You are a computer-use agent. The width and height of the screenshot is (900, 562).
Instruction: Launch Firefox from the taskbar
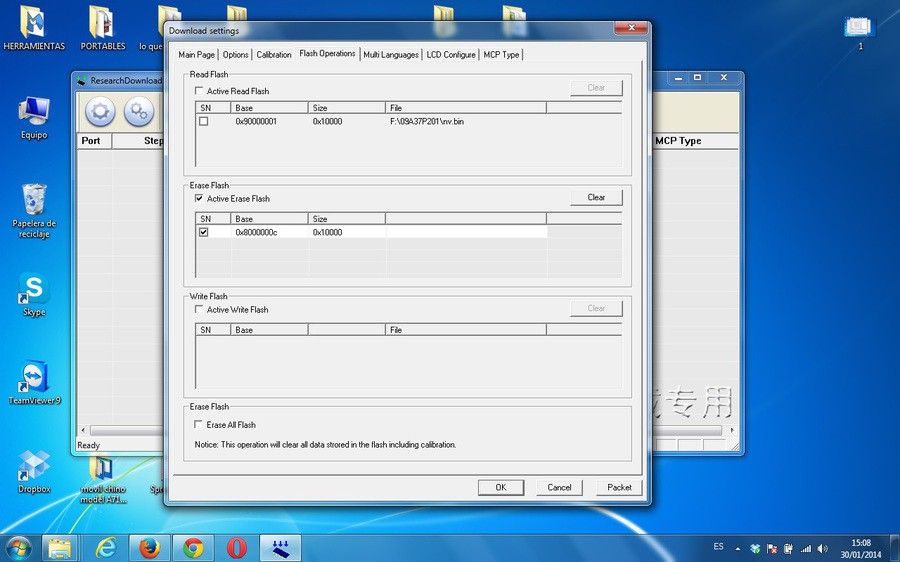[149, 548]
